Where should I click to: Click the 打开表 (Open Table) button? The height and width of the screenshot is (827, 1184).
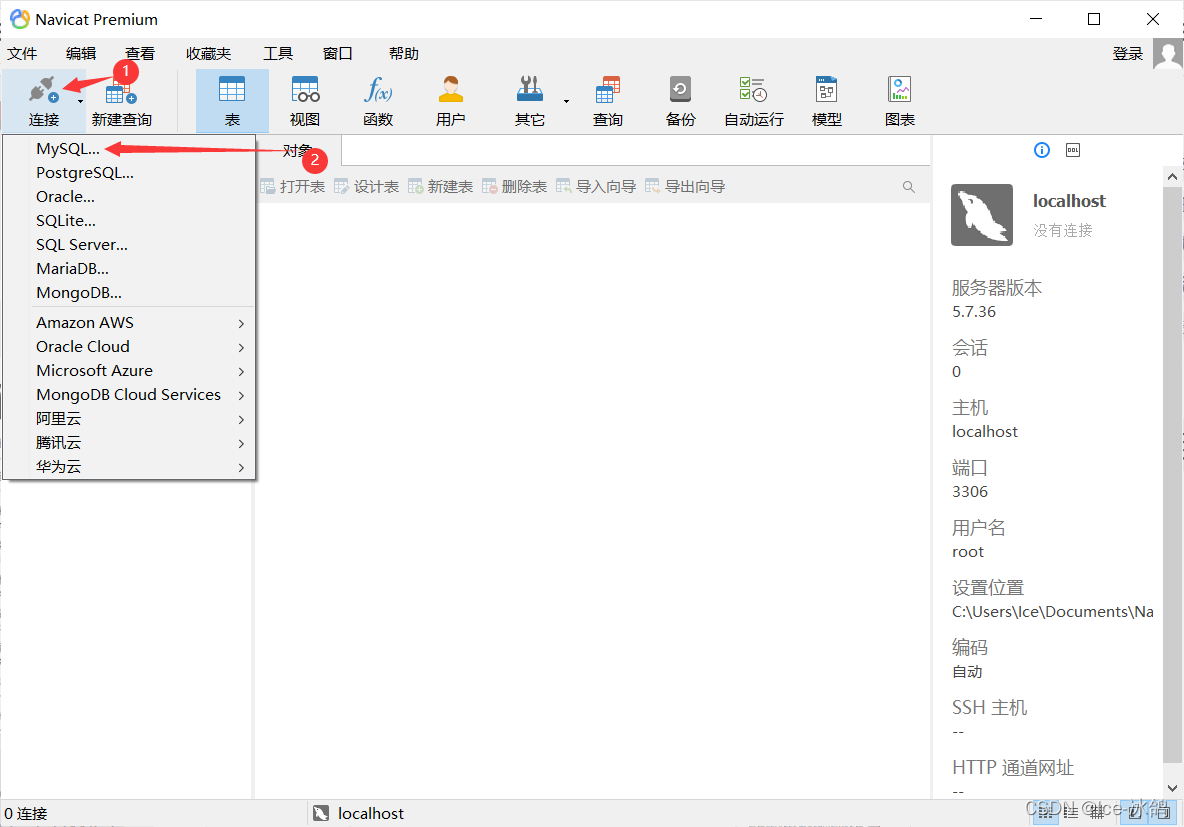tap(293, 187)
